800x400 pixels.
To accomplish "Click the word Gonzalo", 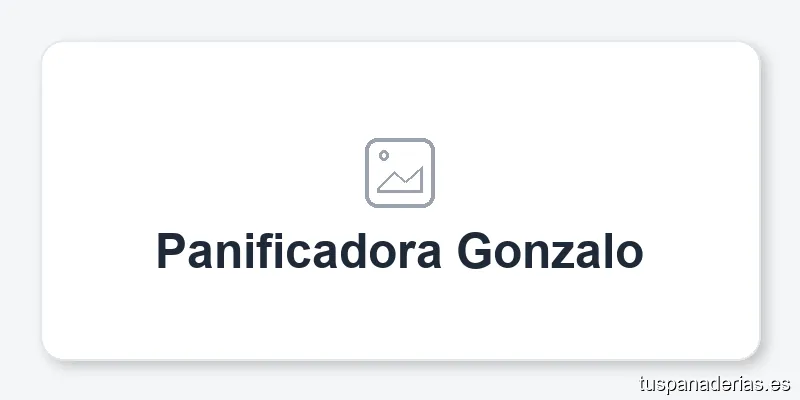I will click(551, 251).
